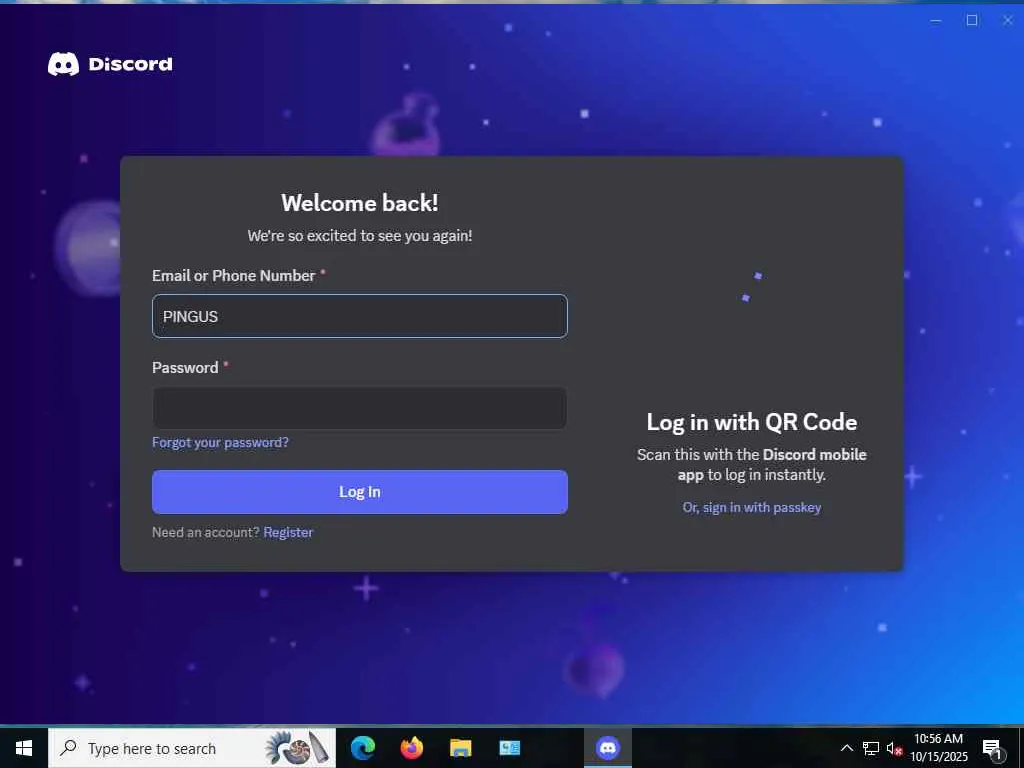Click the Discord logo at top left
The height and width of the screenshot is (768, 1024).
pos(110,64)
